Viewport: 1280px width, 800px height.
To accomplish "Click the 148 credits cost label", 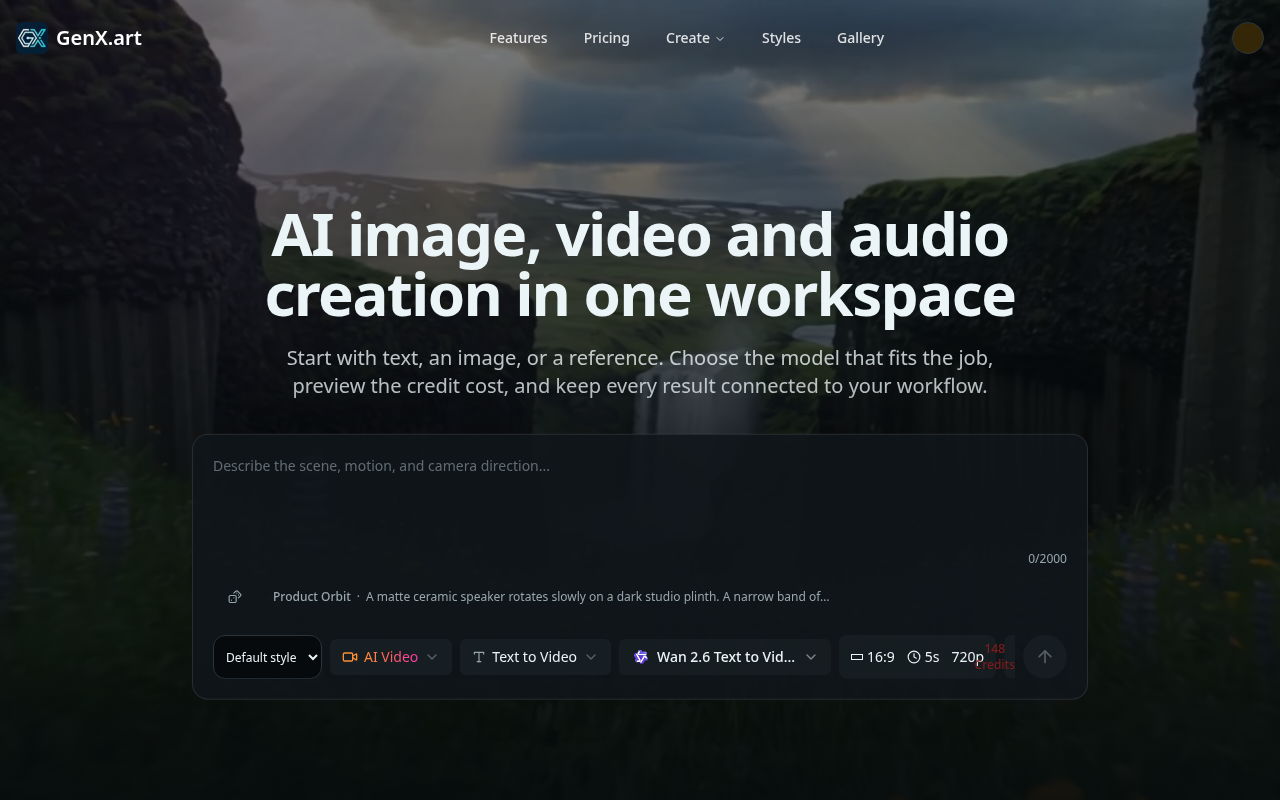I will tap(995, 657).
